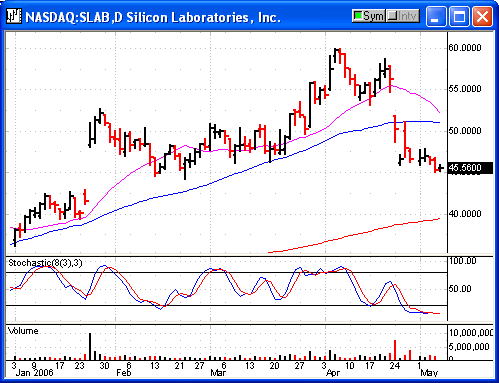Click the tall red volume bar near April 24
Screen dimensions: 499x383
tap(395, 350)
